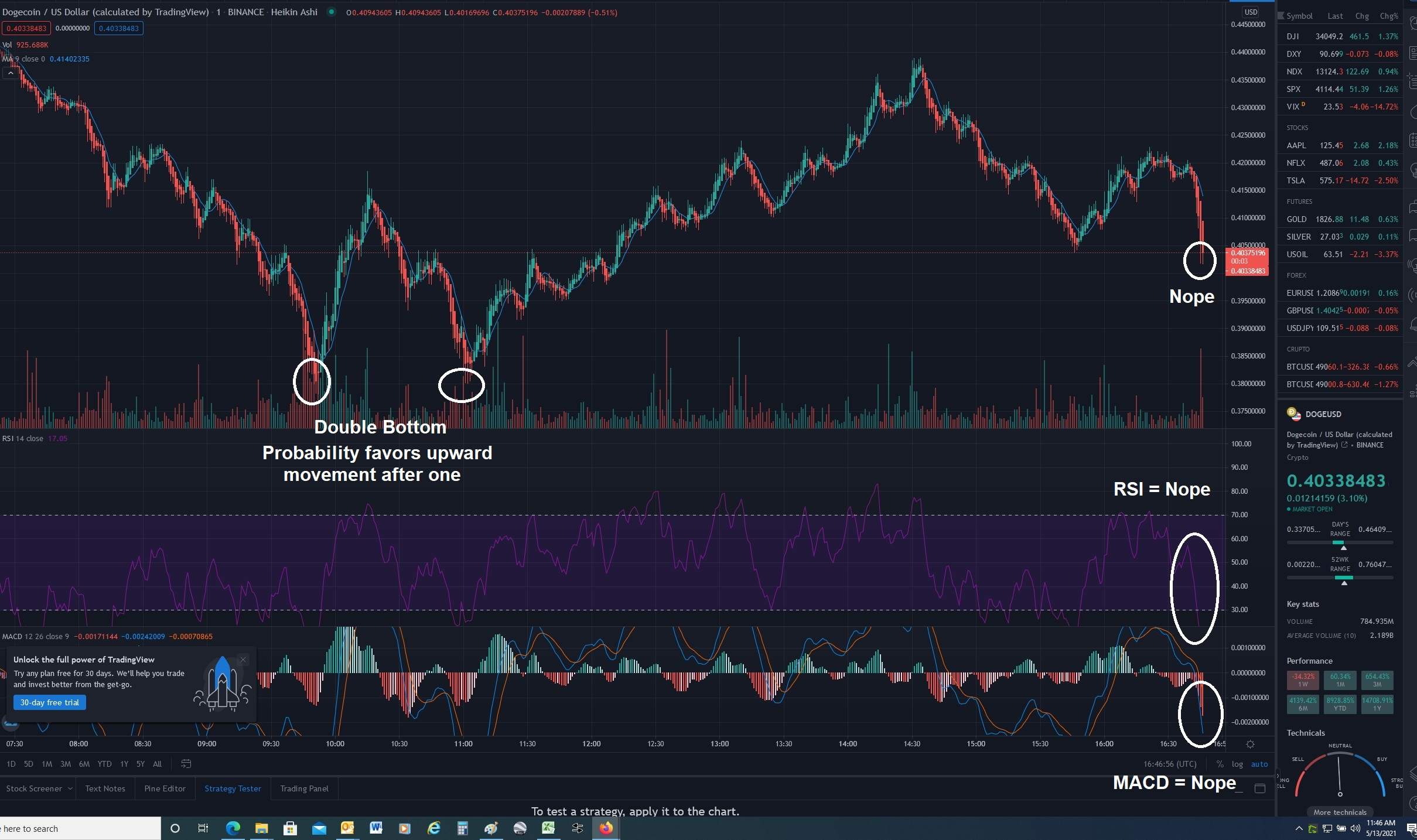The height and width of the screenshot is (840, 1417).
Task: Select the 1W performance box
Action: click(x=1303, y=680)
